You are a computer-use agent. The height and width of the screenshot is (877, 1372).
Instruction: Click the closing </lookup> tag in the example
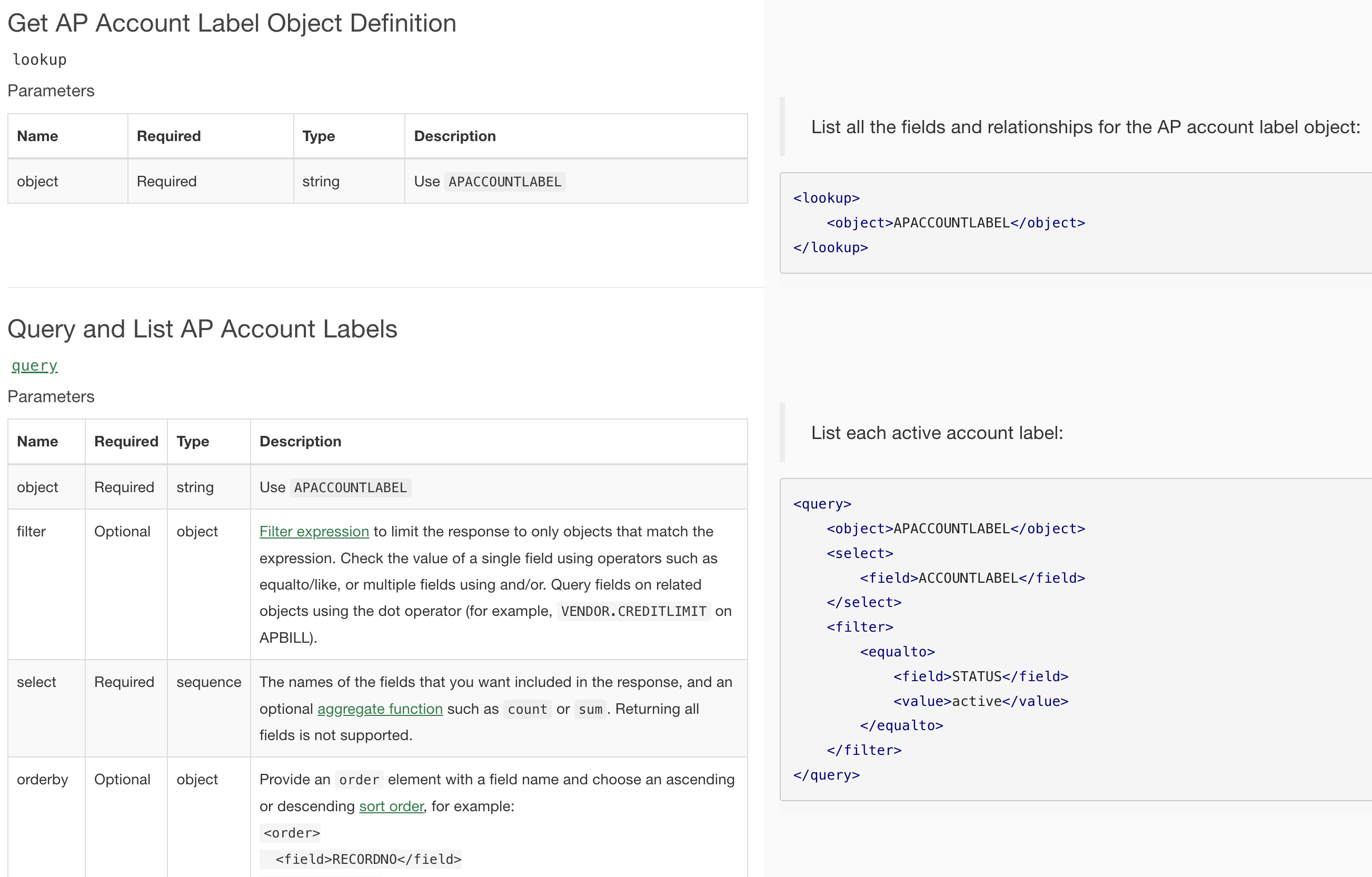(830, 247)
